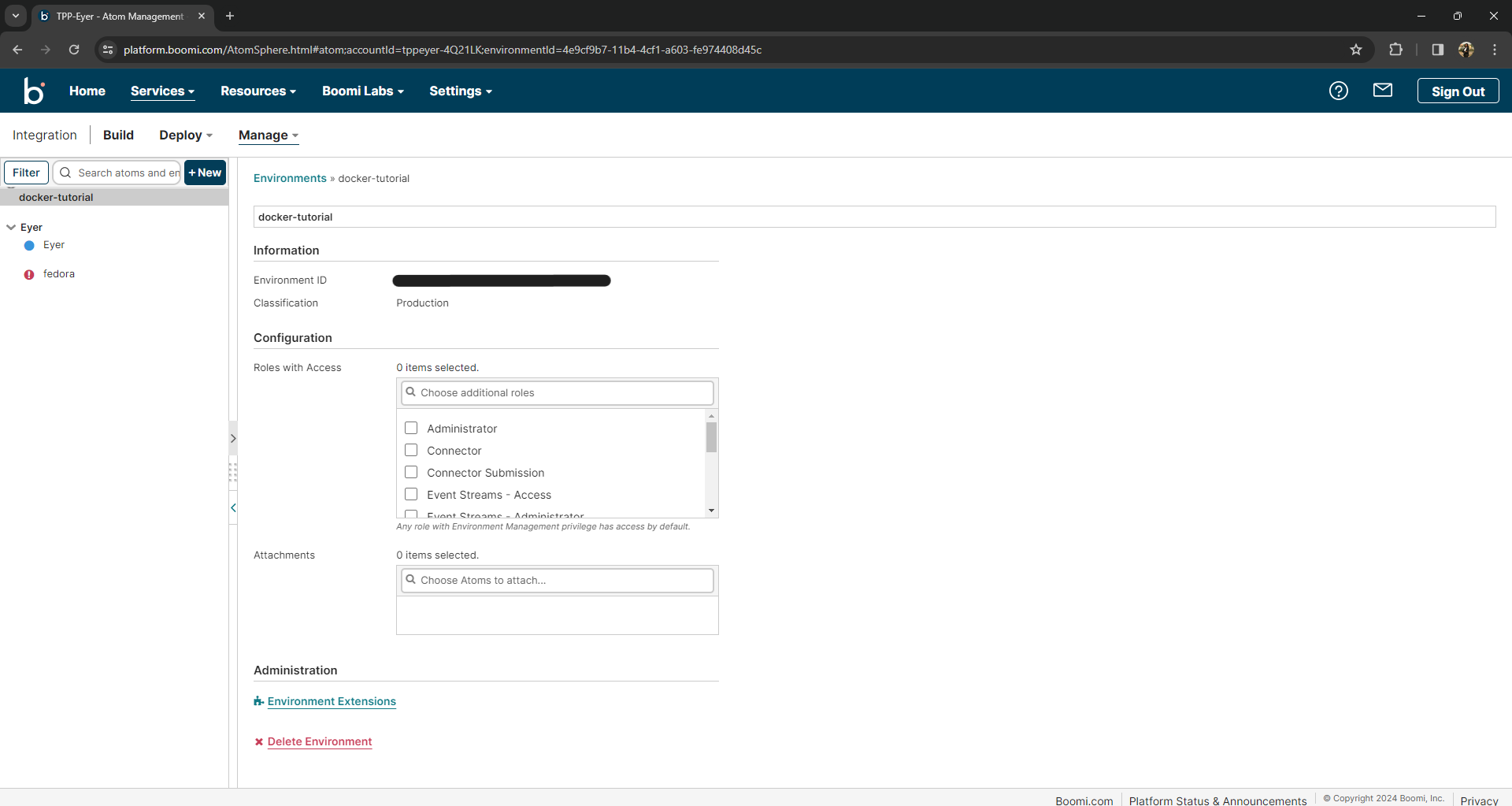Expand the Deploy menu
This screenshot has height=806, width=1512.
186,135
